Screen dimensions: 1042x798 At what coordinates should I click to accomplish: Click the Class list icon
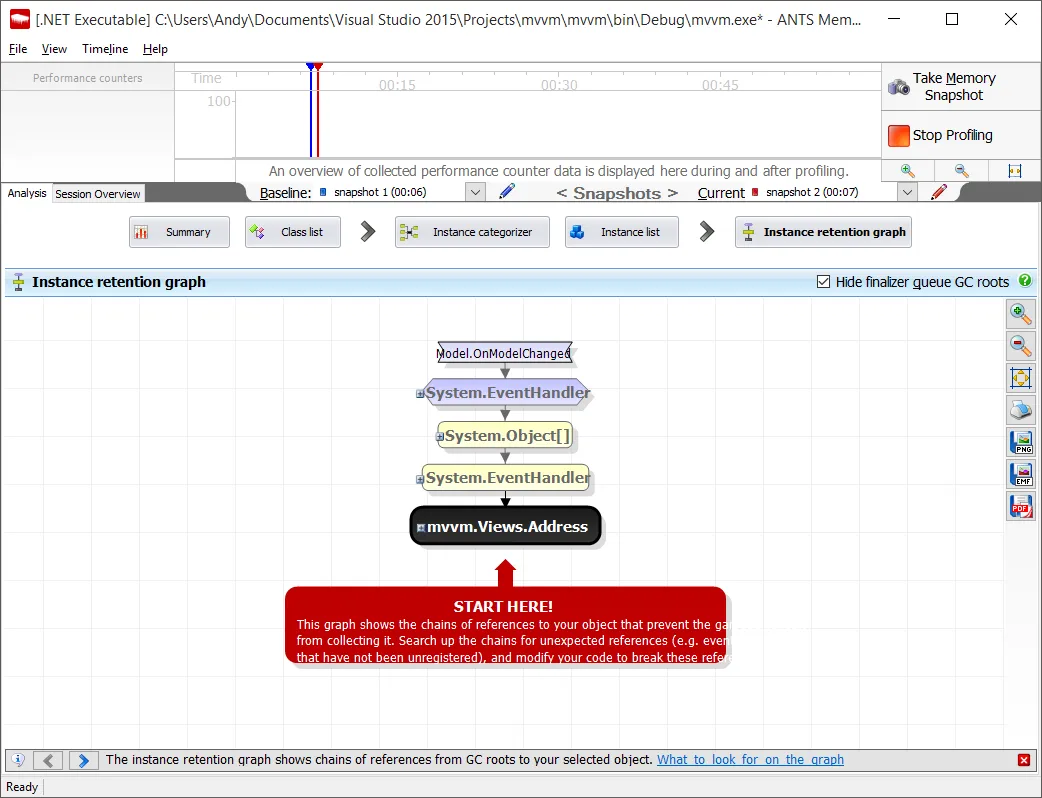(x=257, y=232)
